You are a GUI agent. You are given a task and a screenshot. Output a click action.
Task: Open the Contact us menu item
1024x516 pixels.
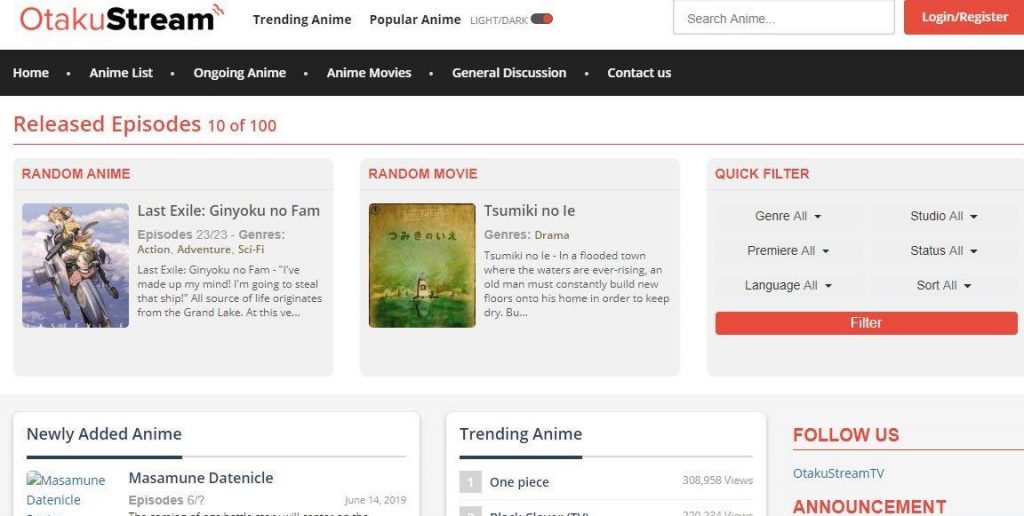tap(639, 73)
